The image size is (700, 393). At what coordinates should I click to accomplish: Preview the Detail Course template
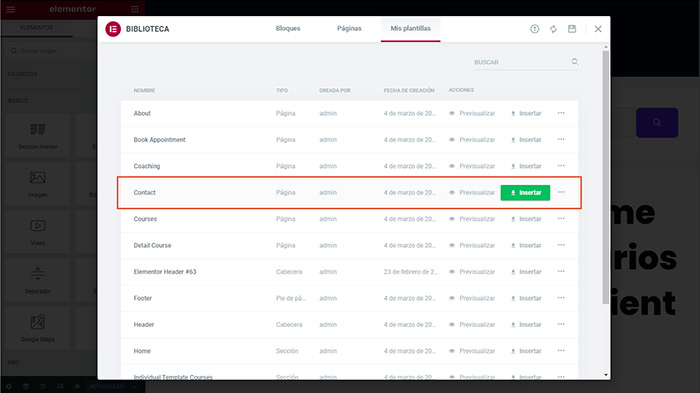(472, 245)
